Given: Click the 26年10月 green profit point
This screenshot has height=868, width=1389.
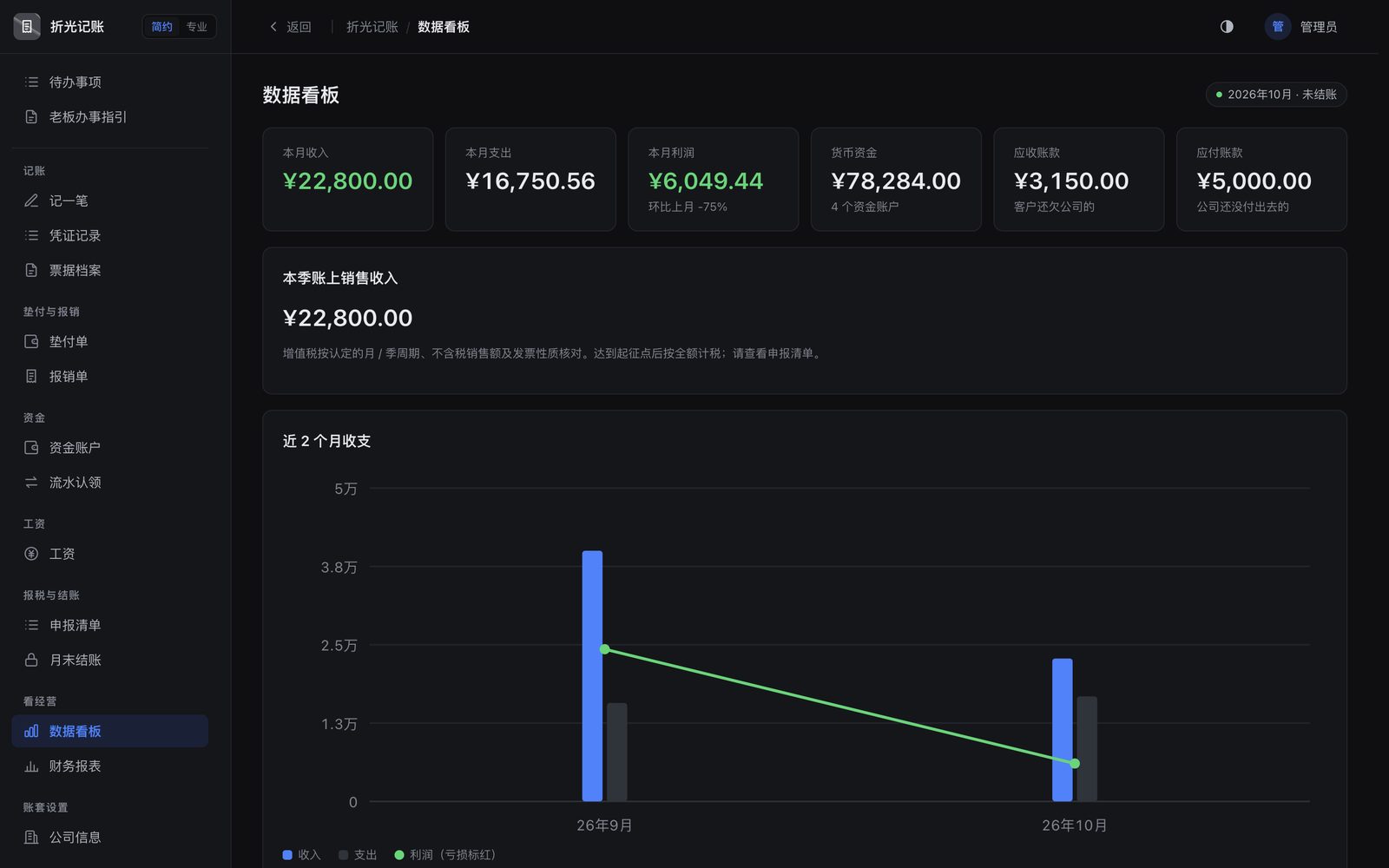Looking at the screenshot, I should point(1075,763).
